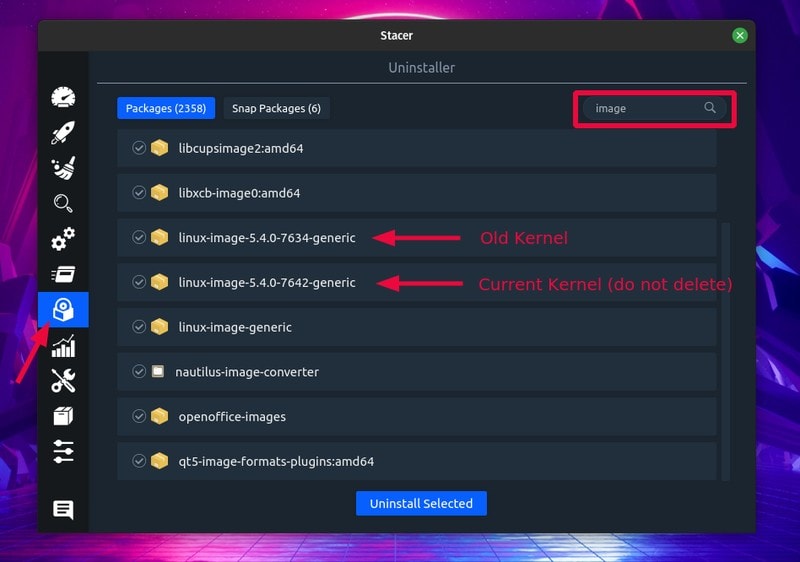800x562 pixels.
Task: Open Services gears icon
Action: coord(63,239)
